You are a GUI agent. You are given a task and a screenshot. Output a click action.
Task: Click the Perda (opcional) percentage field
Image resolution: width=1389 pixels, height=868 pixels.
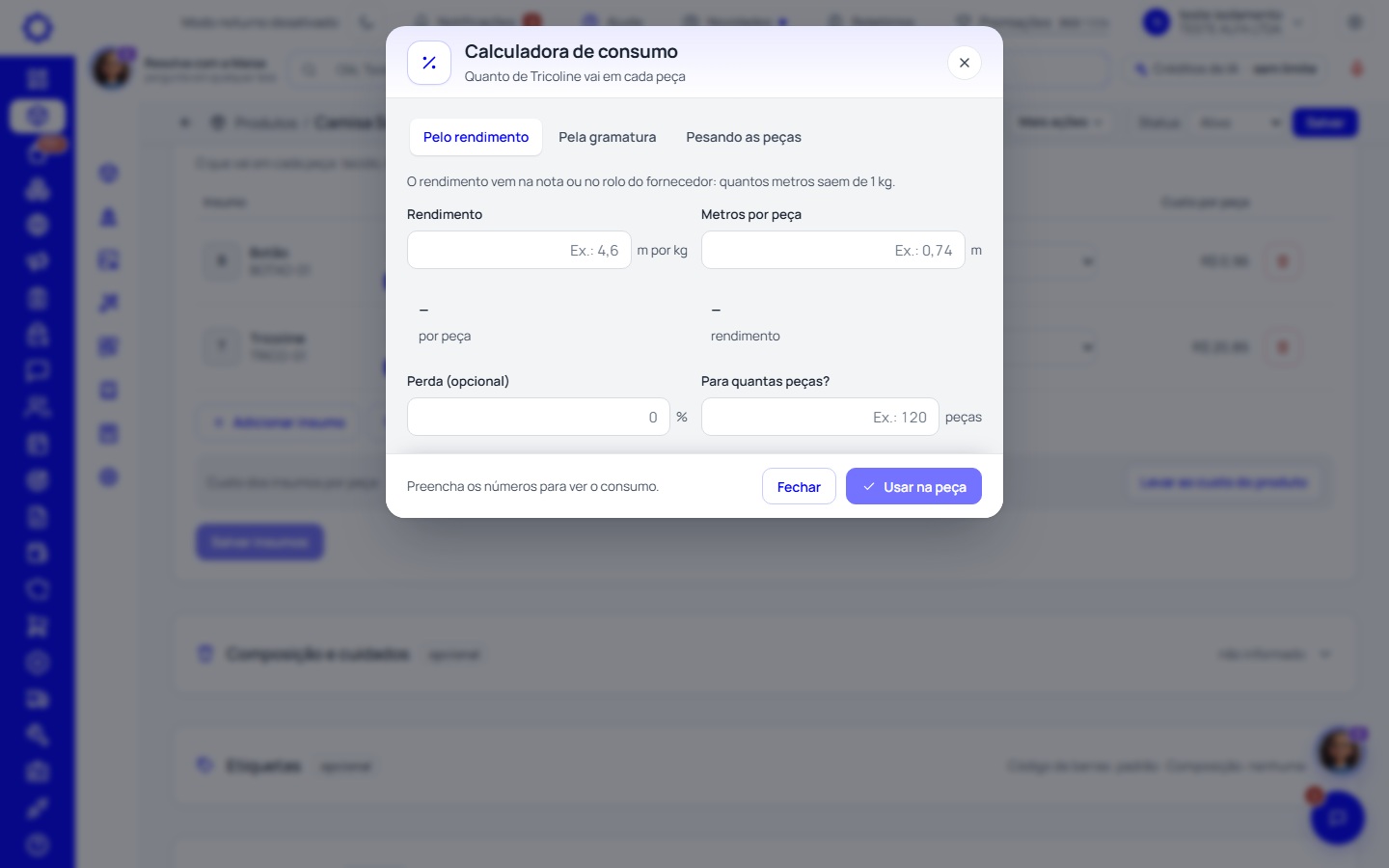click(538, 417)
